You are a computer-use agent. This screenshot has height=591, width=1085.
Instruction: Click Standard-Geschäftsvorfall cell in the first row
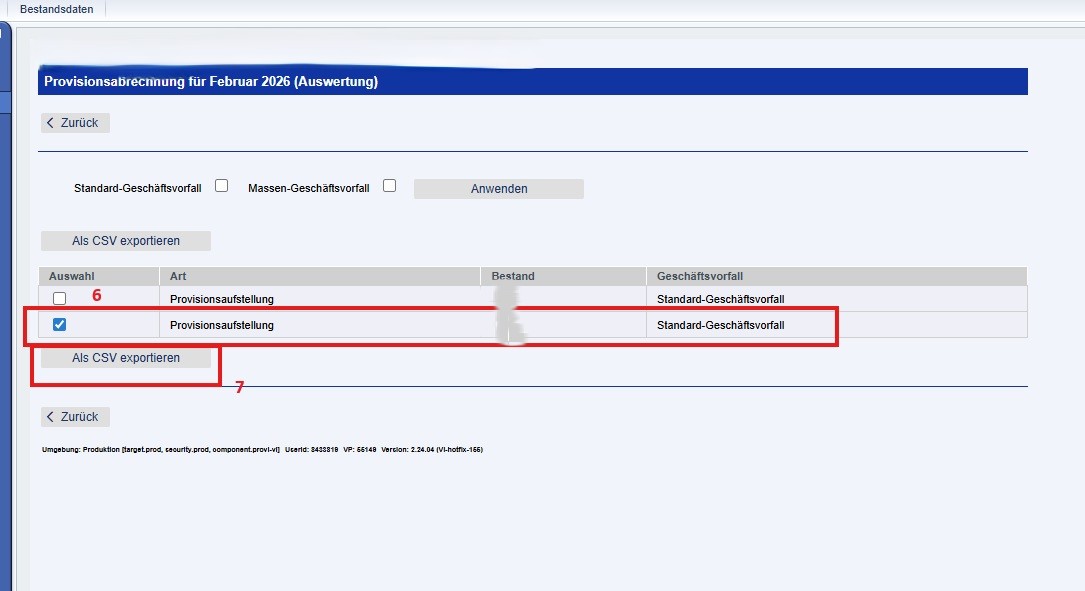[720, 299]
